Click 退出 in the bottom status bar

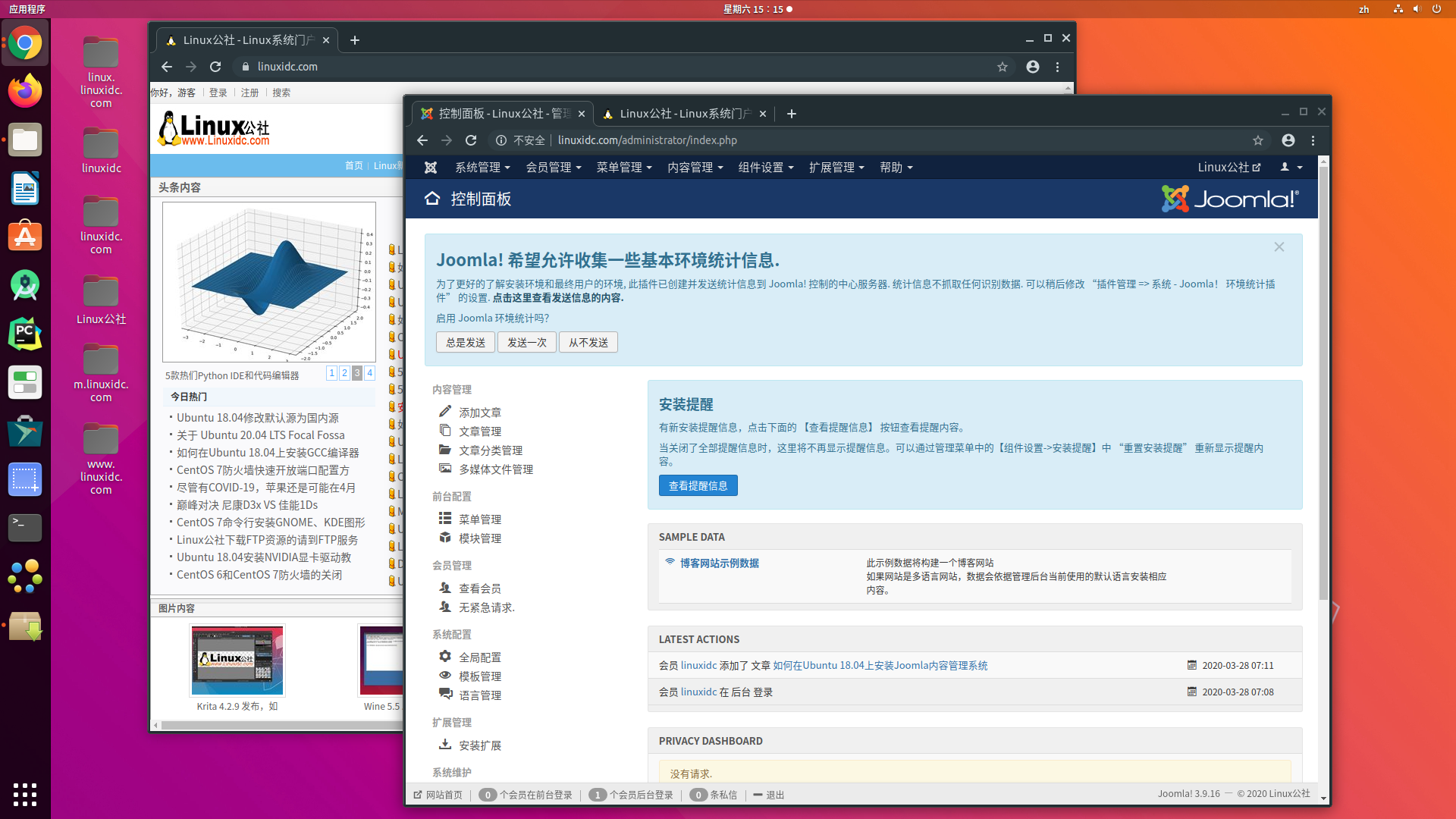(769, 795)
